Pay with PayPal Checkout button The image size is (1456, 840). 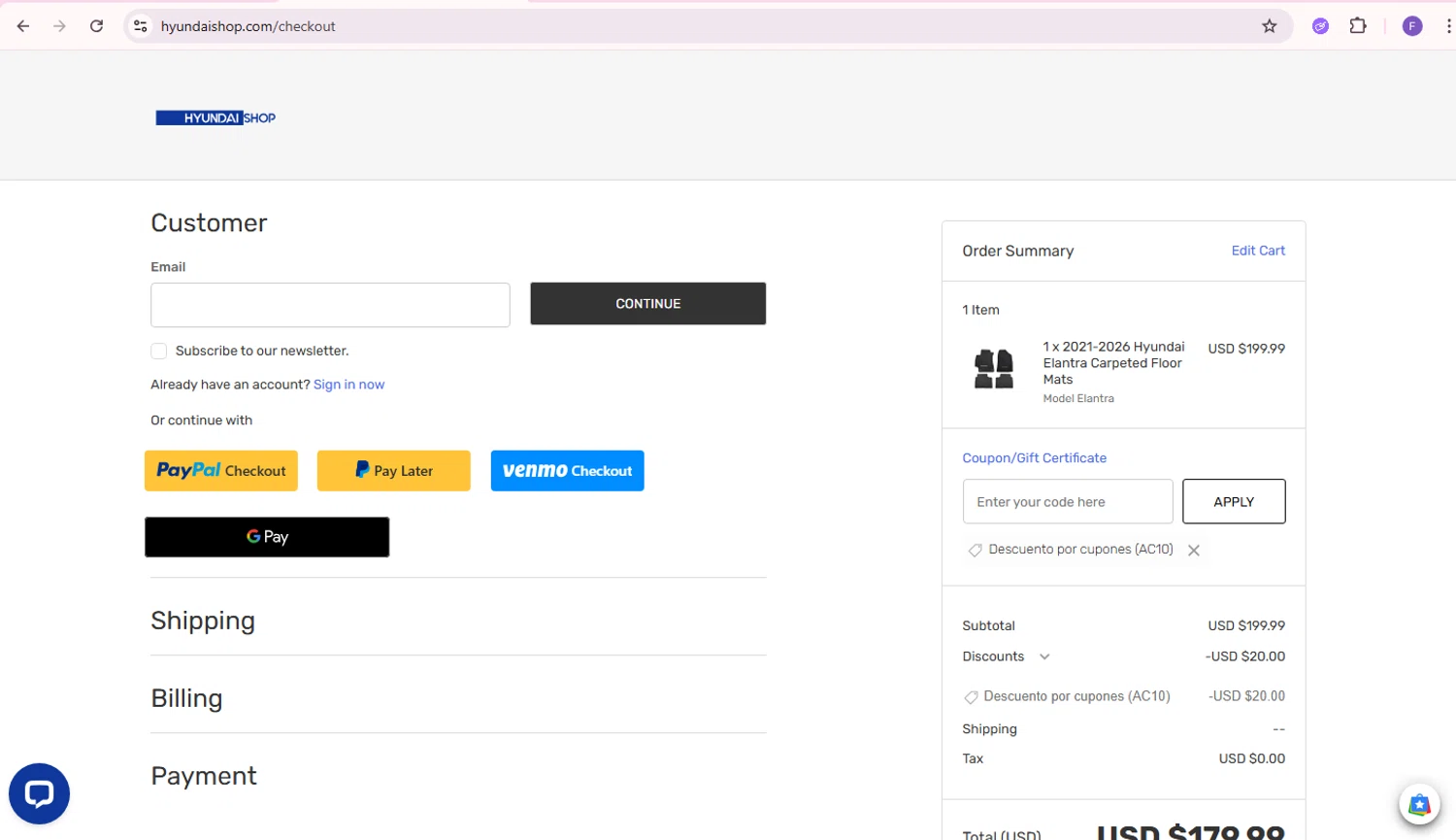coord(221,471)
